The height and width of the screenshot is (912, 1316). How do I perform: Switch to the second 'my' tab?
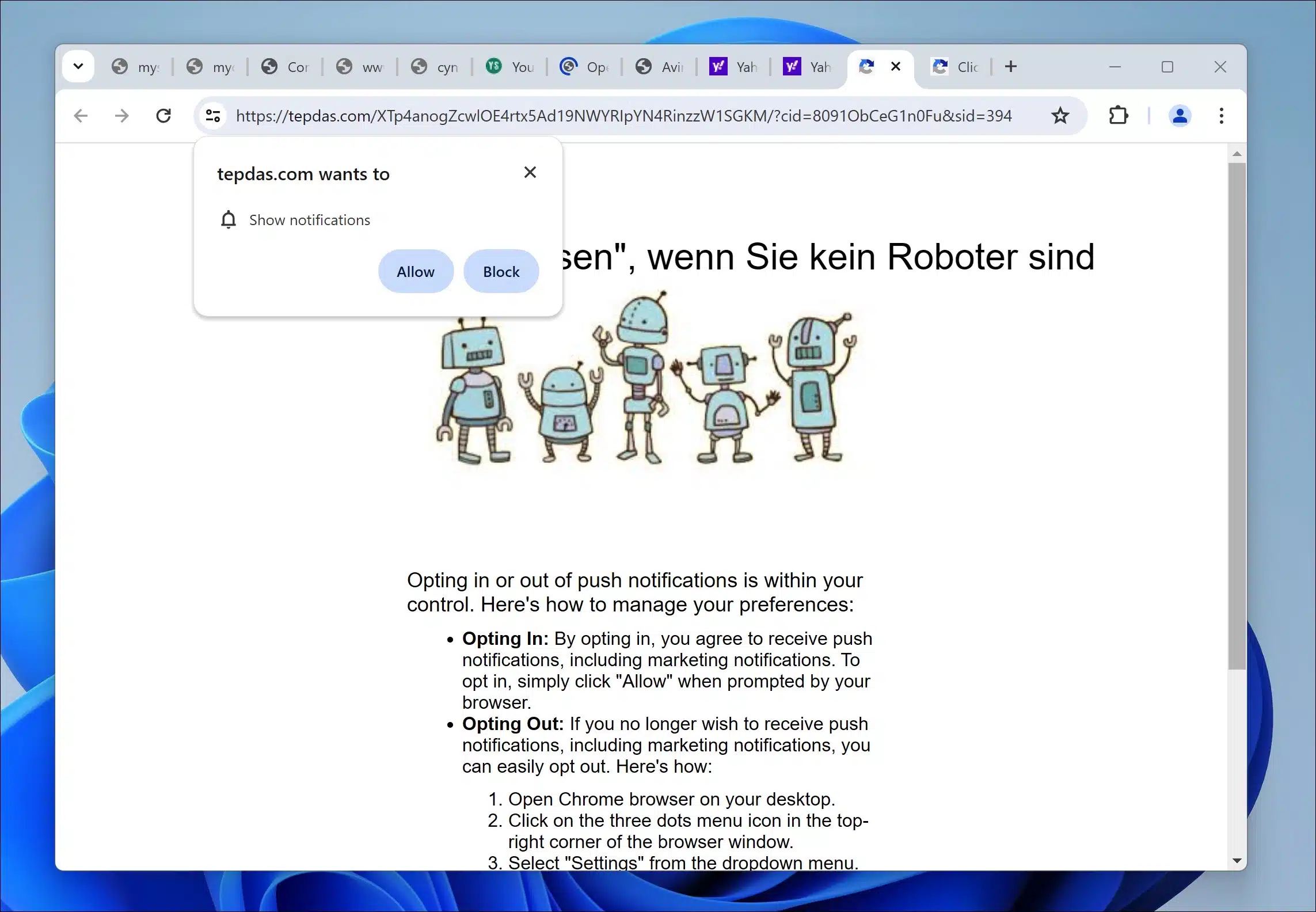210,67
